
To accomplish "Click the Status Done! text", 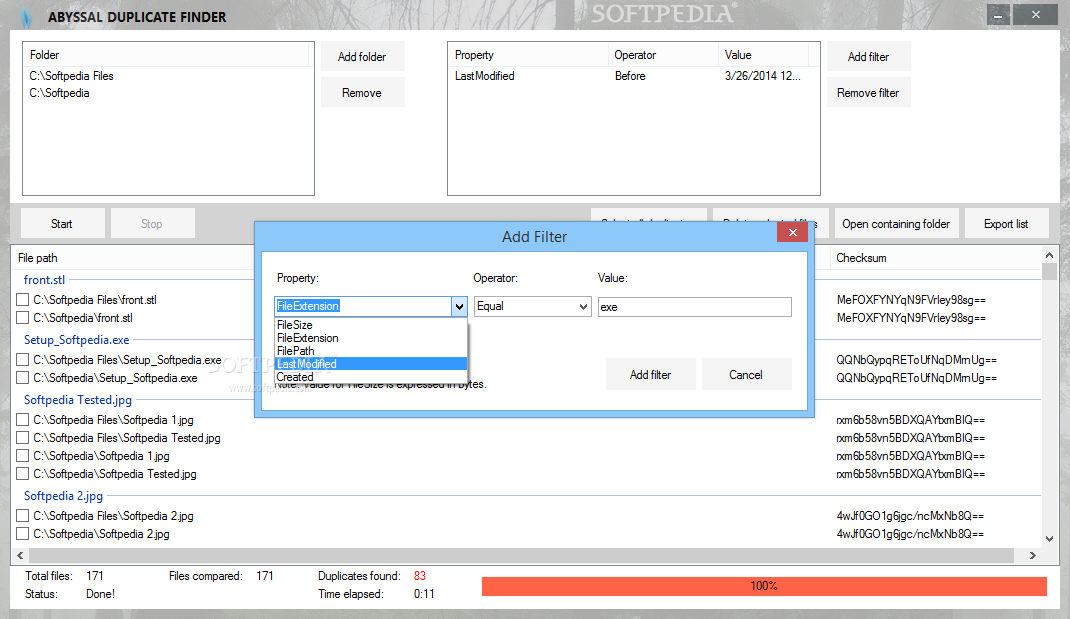I will coord(100,594).
